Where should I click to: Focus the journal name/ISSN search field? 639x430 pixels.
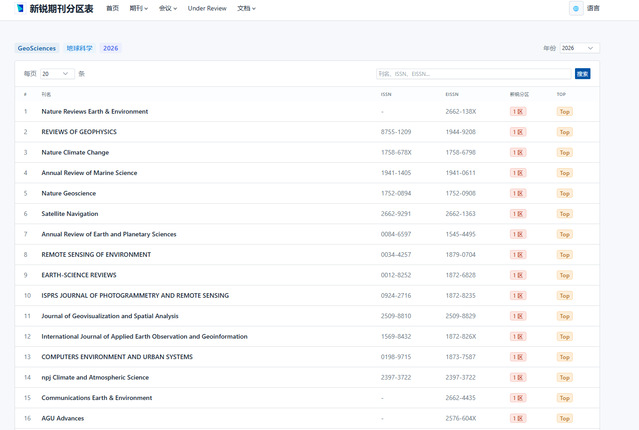click(x=473, y=74)
